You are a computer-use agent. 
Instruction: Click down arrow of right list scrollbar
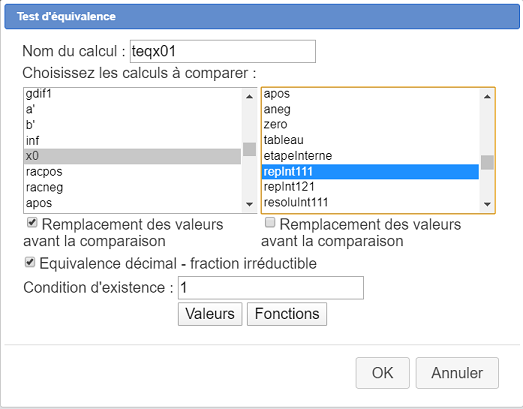coord(487,204)
